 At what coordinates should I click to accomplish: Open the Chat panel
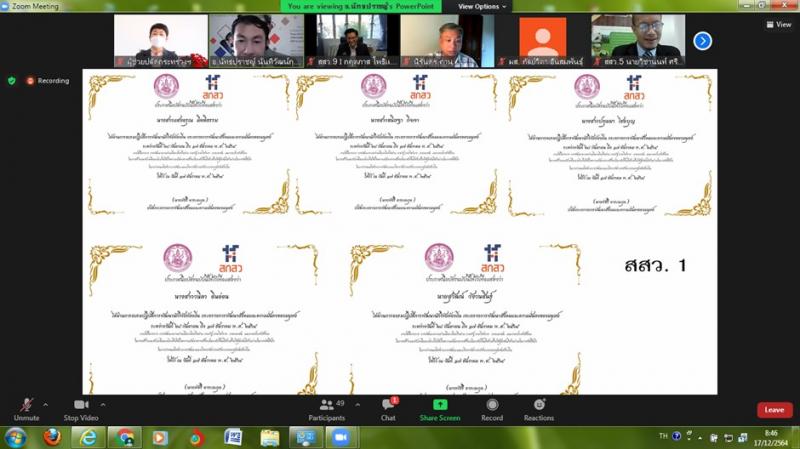388,410
